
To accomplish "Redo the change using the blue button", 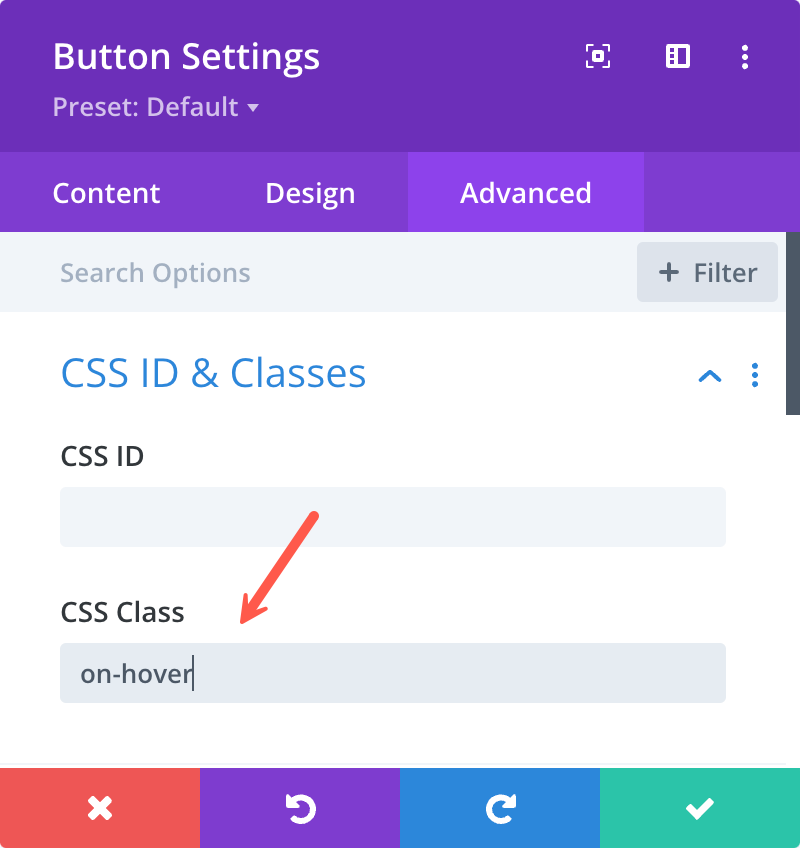I will (x=500, y=808).
